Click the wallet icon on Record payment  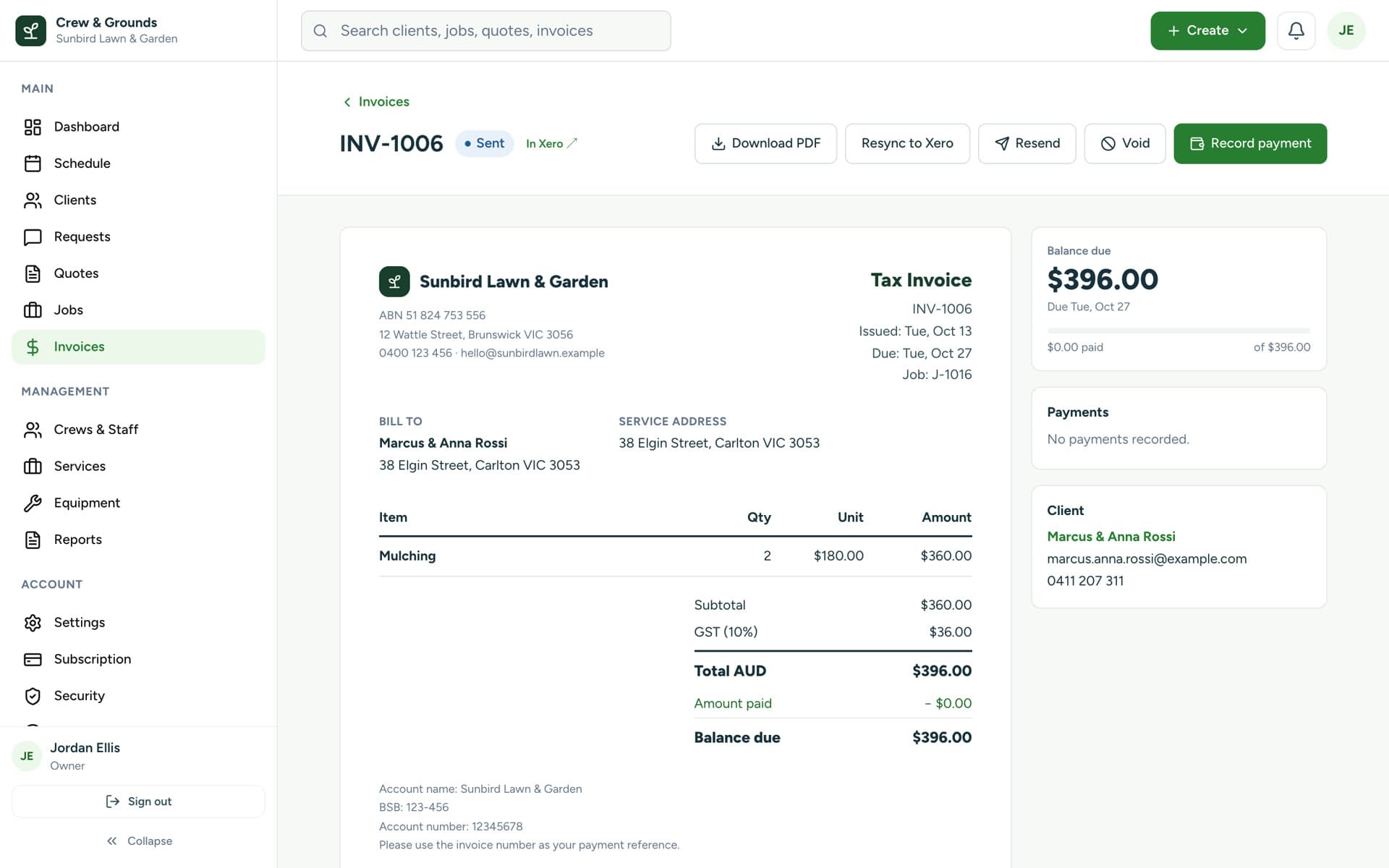coord(1197,144)
